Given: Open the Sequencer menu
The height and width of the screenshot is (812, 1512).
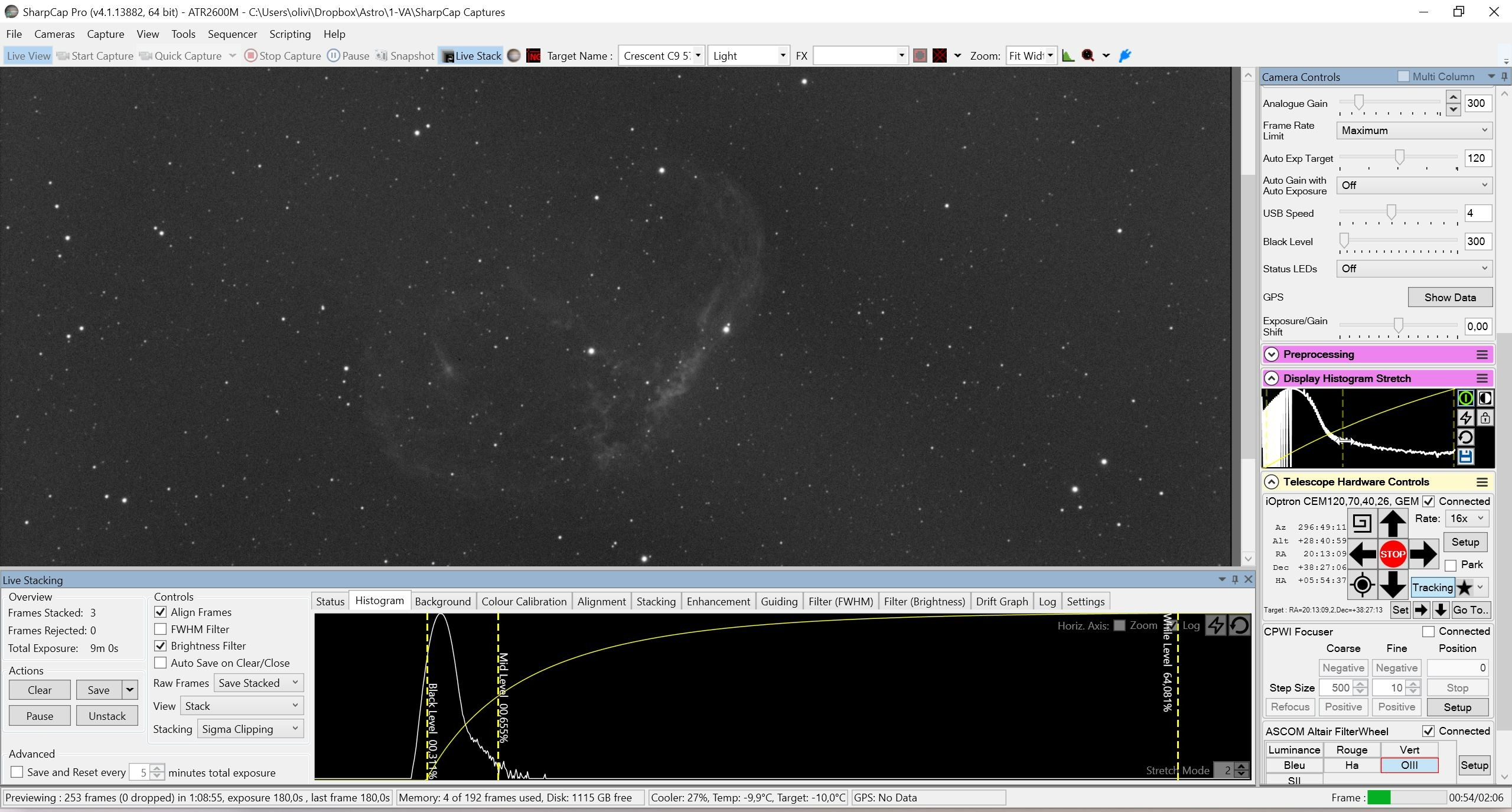Looking at the screenshot, I should coord(232,34).
